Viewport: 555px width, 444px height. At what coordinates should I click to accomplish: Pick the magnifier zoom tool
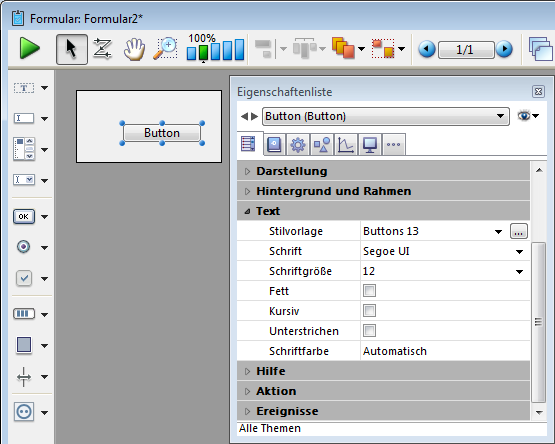tap(166, 49)
